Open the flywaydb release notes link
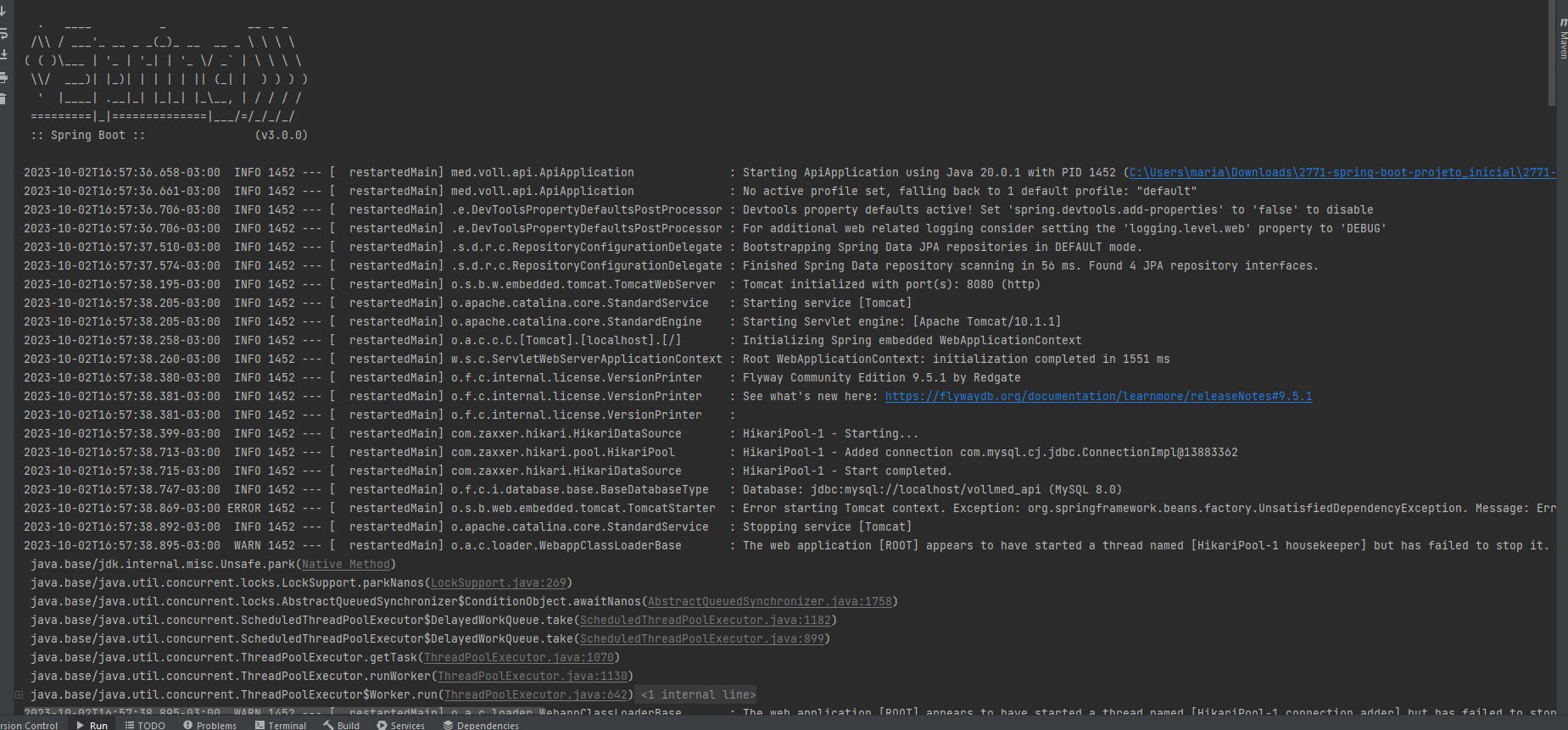The width and height of the screenshot is (1568, 730). pyautogui.click(x=1098, y=396)
